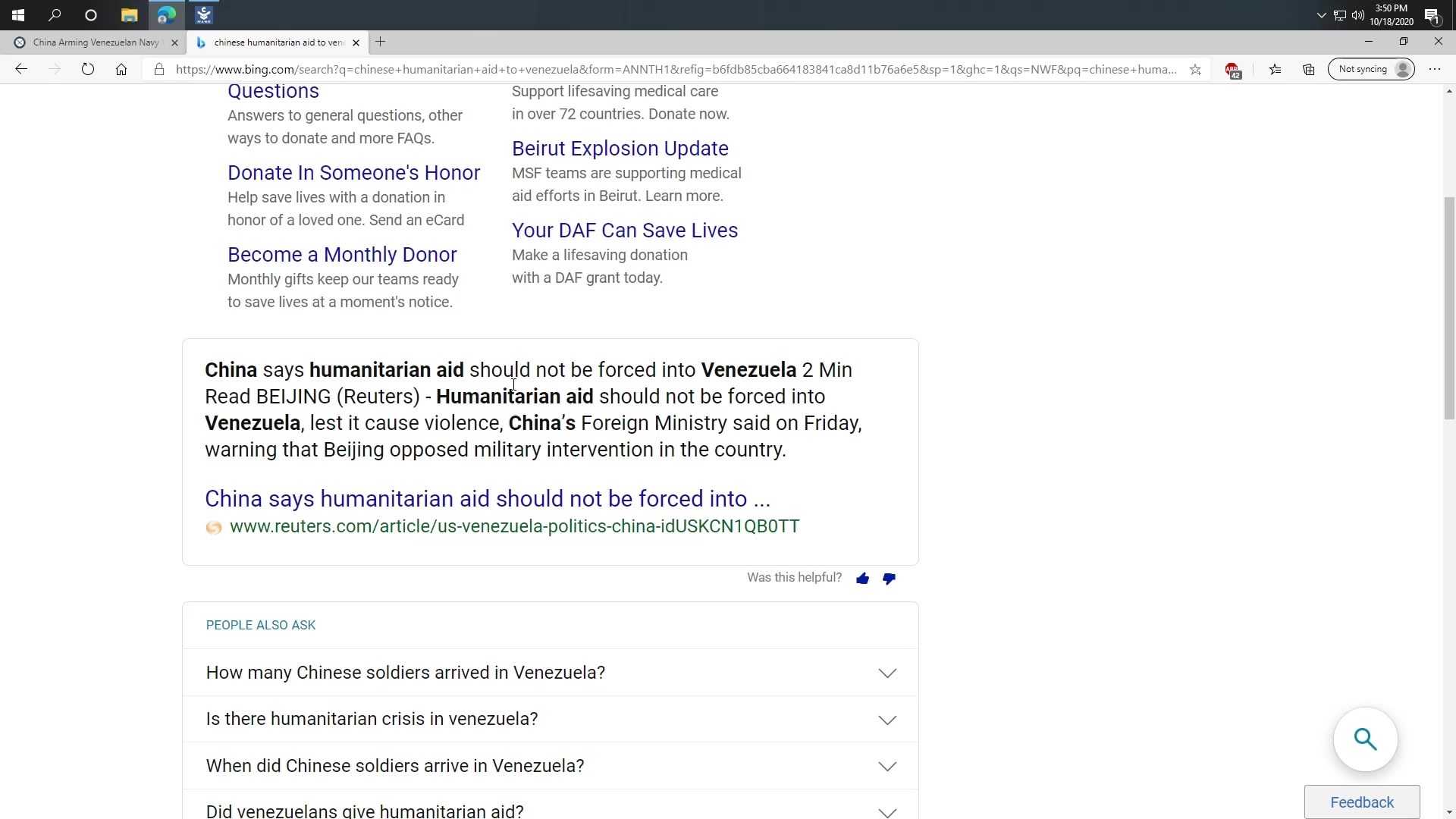Screen dimensions: 1456x819
Task: Open the red extension icon with badge
Action: [x=1232, y=70]
